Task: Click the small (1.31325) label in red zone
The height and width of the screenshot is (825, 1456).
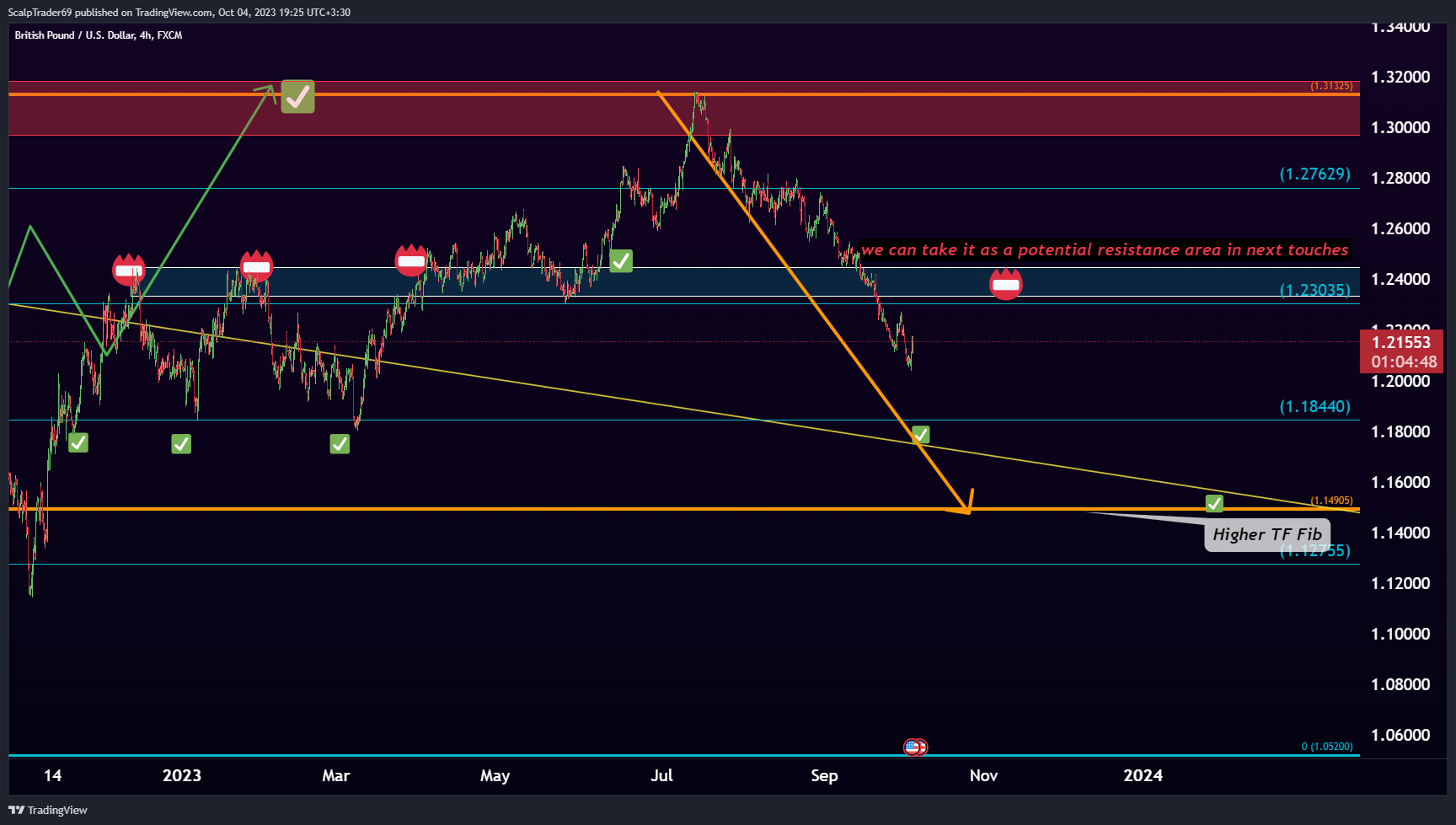Action: tap(1331, 86)
